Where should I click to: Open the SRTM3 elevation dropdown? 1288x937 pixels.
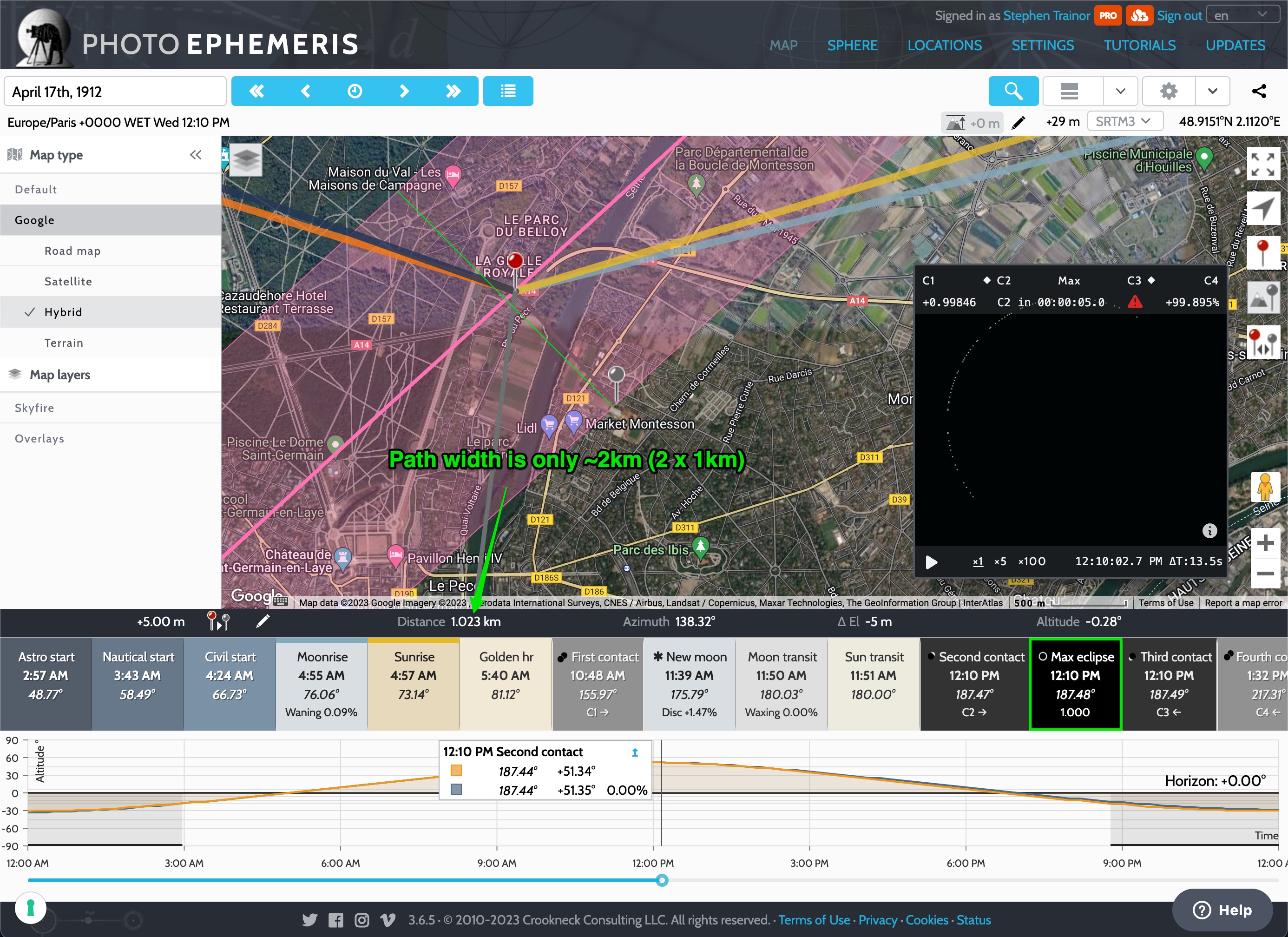[1124, 122]
